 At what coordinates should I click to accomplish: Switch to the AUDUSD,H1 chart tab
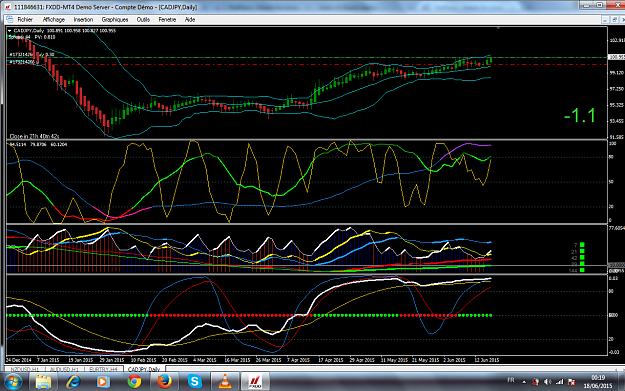[64, 369]
